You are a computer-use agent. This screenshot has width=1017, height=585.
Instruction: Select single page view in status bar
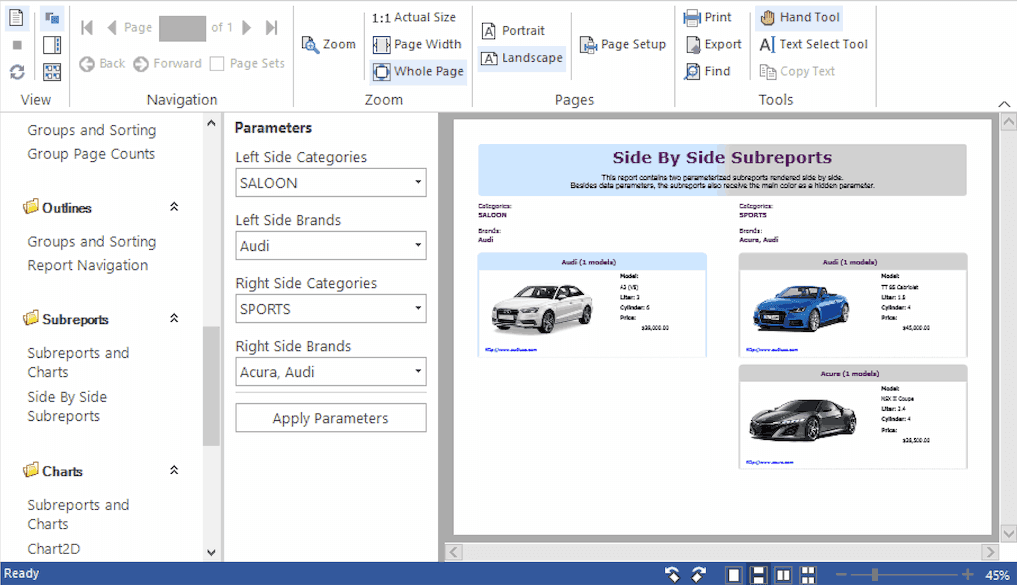[734, 575]
